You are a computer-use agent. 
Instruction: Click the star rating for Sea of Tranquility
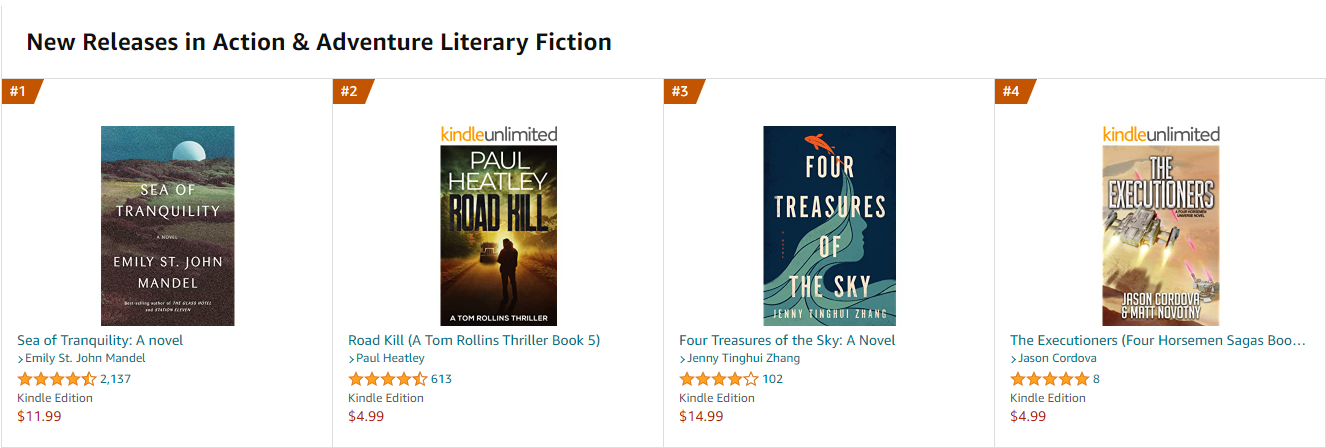(x=56, y=379)
